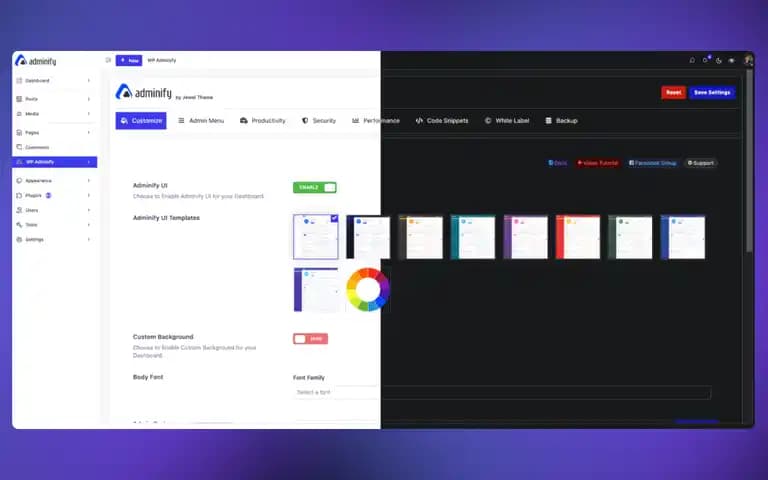Open the Video Tutorial link

click(598, 163)
